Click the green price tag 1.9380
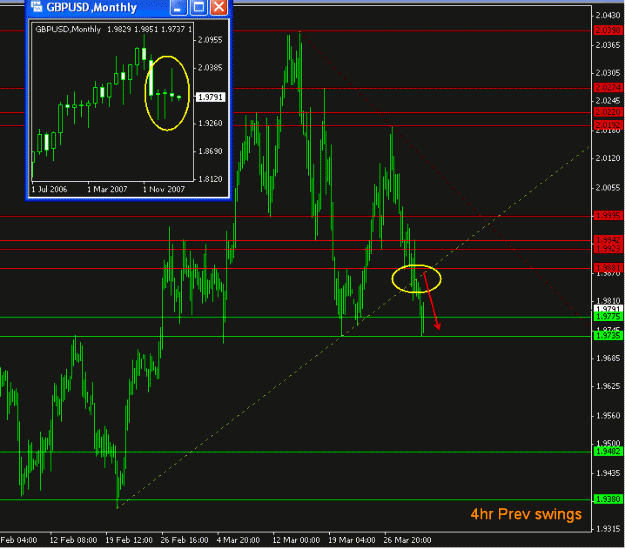The height and width of the screenshot is (549, 625). pos(608,499)
